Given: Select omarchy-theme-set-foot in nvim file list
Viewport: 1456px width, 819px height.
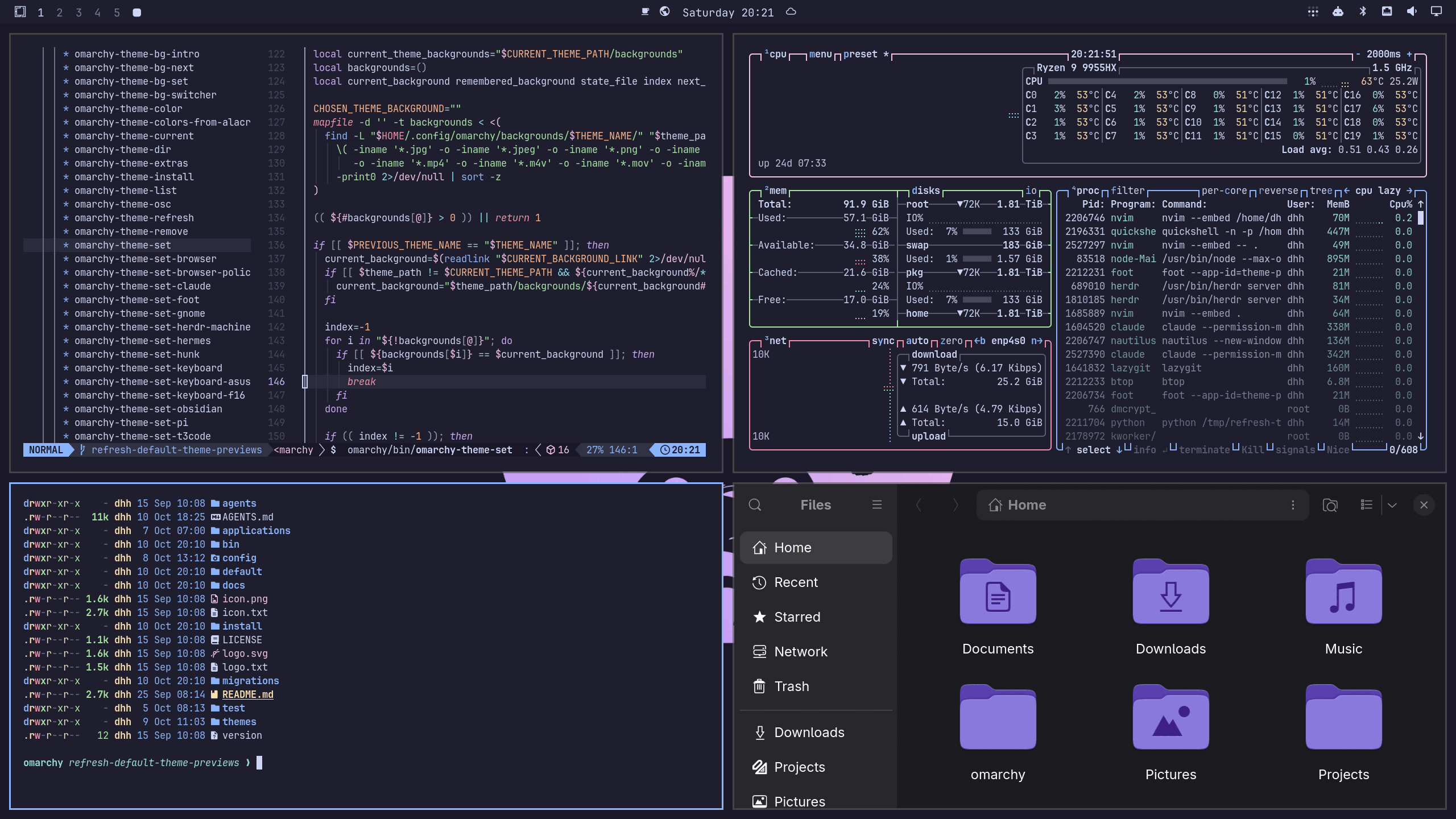Looking at the screenshot, I should click(136, 300).
